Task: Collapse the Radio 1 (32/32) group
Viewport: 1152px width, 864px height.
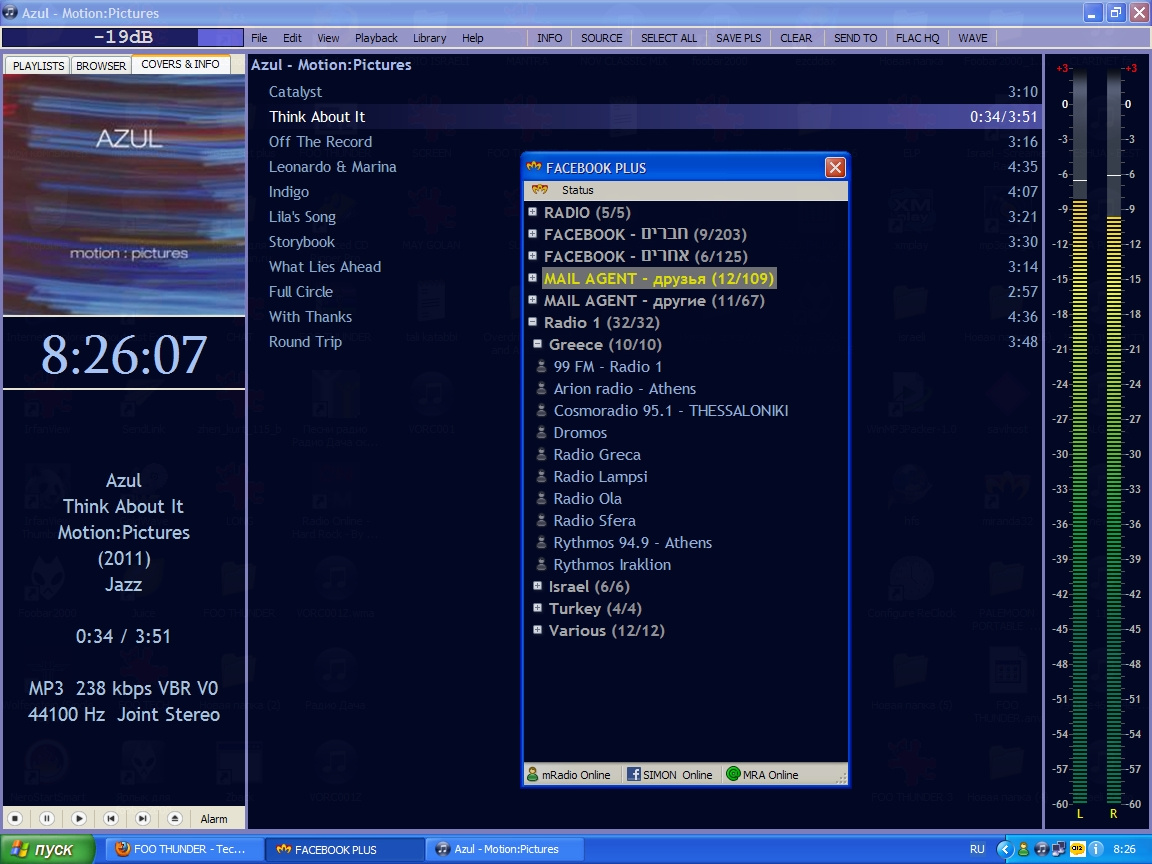Action: pos(533,322)
